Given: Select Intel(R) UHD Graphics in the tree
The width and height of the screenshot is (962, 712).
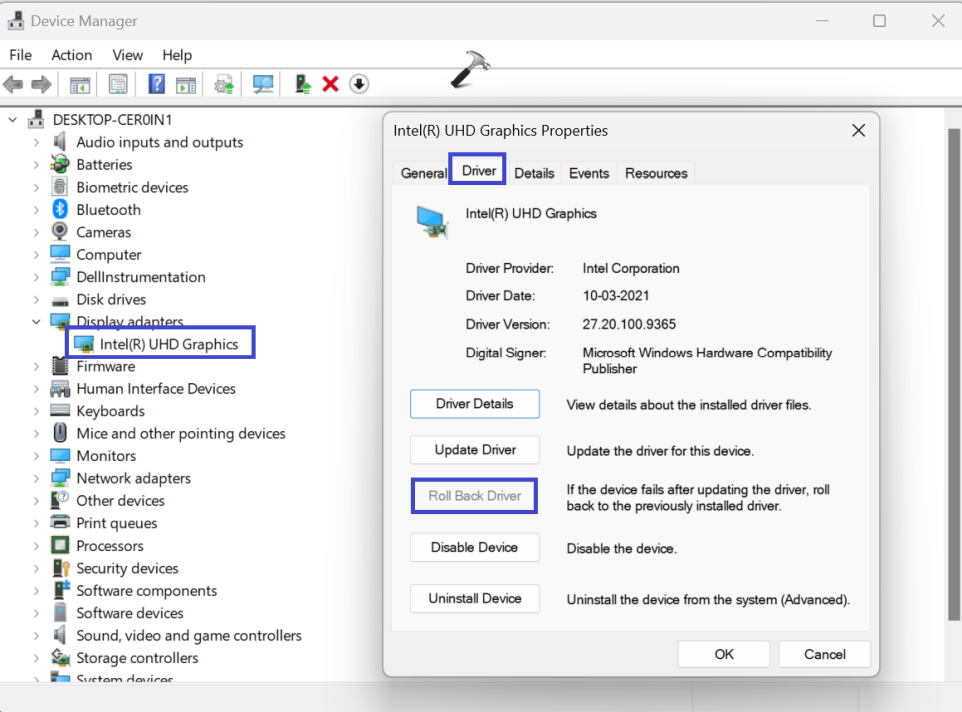Looking at the screenshot, I should tap(168, 344).
